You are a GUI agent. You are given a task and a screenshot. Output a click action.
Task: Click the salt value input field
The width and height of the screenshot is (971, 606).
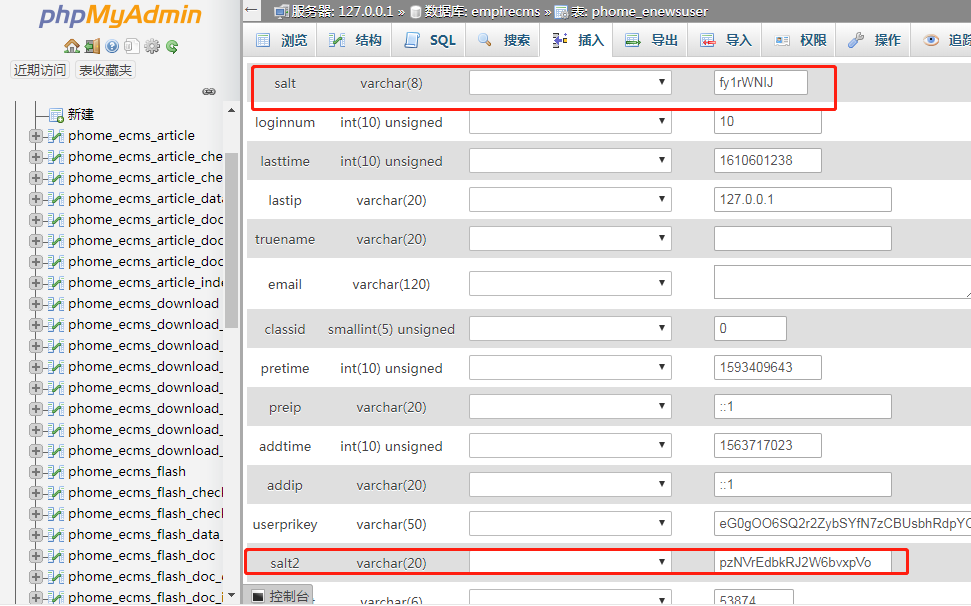(760, 83)
